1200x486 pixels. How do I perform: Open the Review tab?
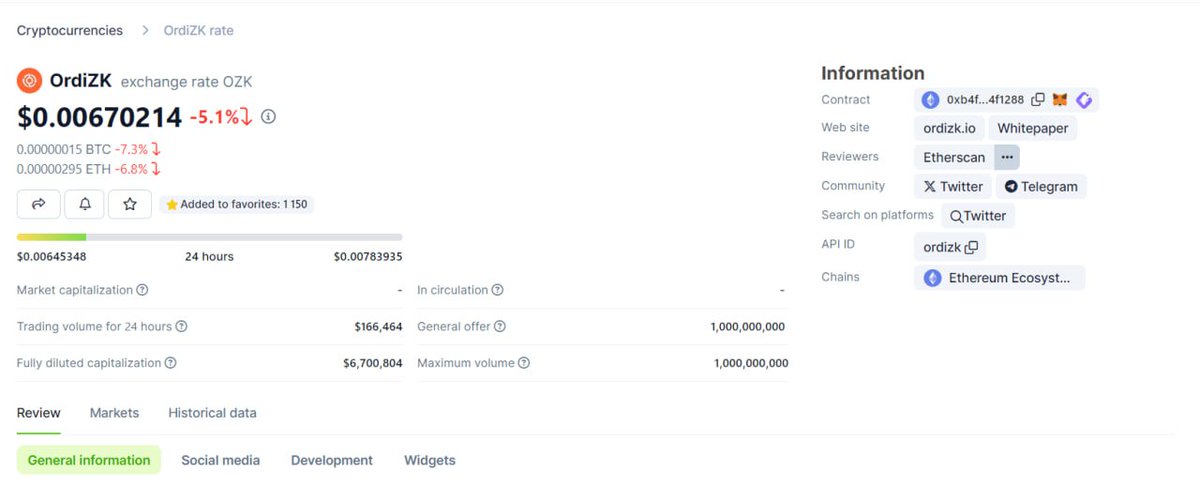pos(39,413)
